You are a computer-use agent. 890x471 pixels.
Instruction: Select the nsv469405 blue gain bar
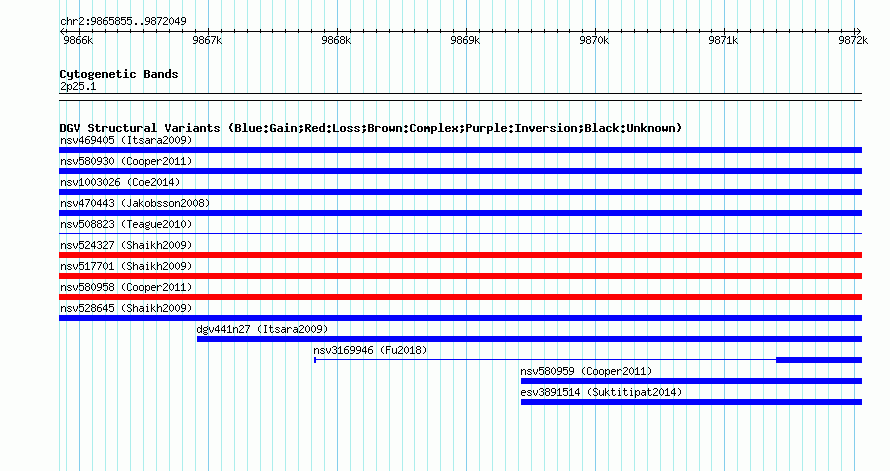pos(460,150)
